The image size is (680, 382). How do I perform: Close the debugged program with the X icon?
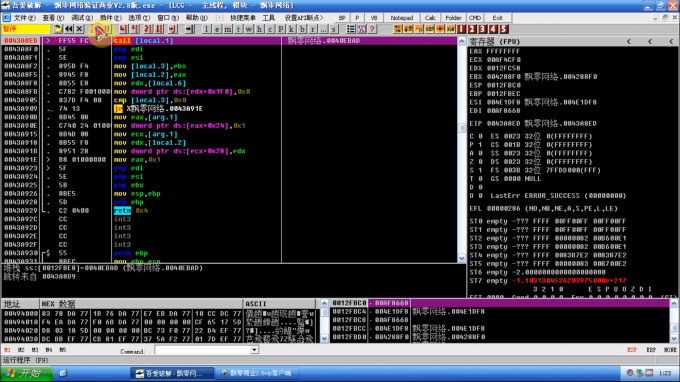[x=79, y=29]
